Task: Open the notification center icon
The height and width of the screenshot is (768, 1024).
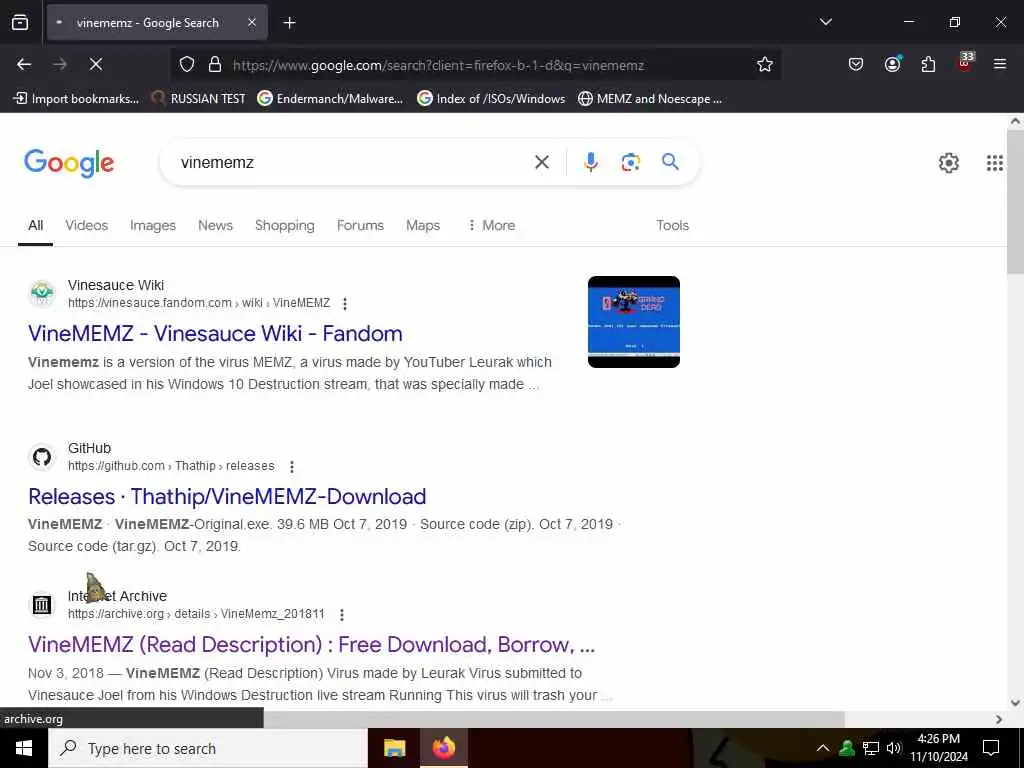Action: (x=991, y=748)
